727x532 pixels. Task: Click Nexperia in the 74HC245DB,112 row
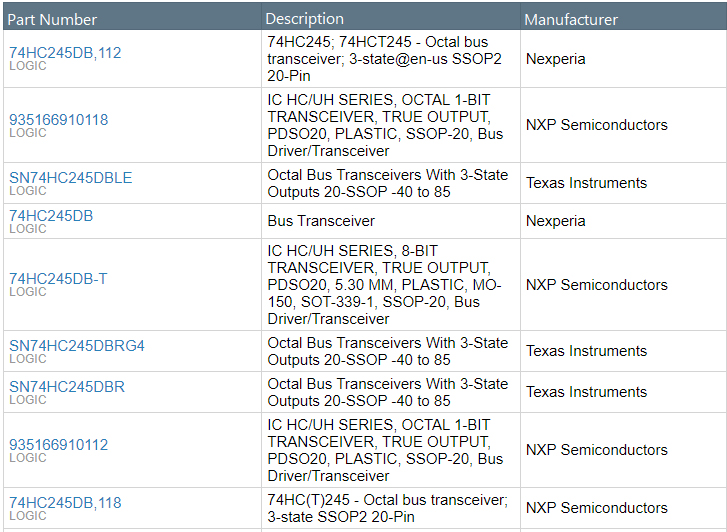[556, 59]
